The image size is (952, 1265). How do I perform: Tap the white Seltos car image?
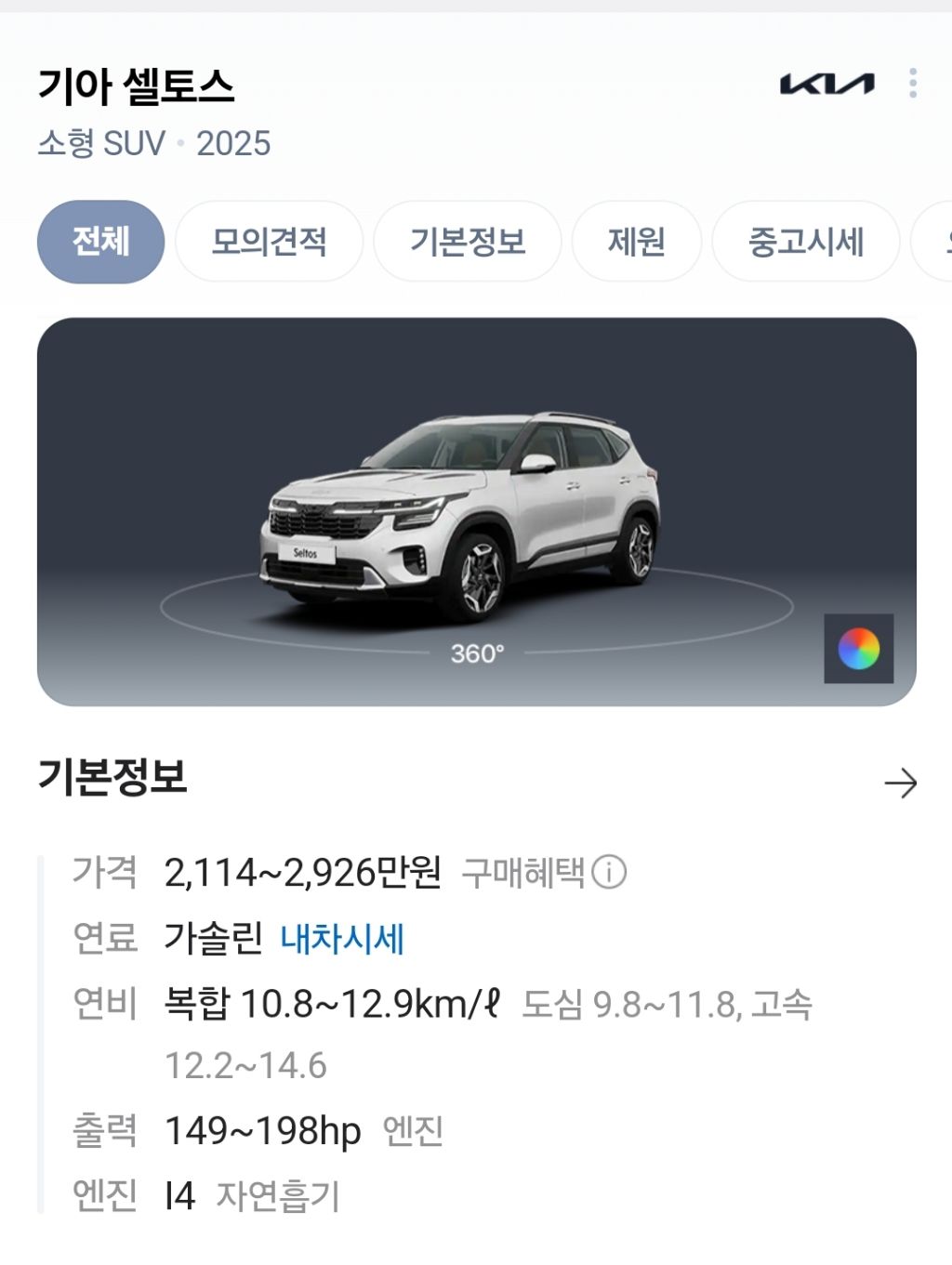point(459,516)
